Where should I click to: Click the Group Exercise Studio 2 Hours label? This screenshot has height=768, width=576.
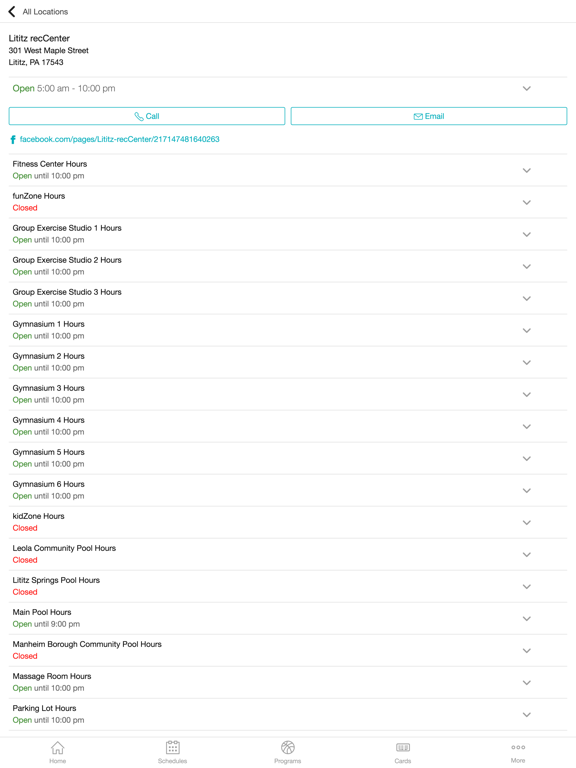(x=67, y=260)
